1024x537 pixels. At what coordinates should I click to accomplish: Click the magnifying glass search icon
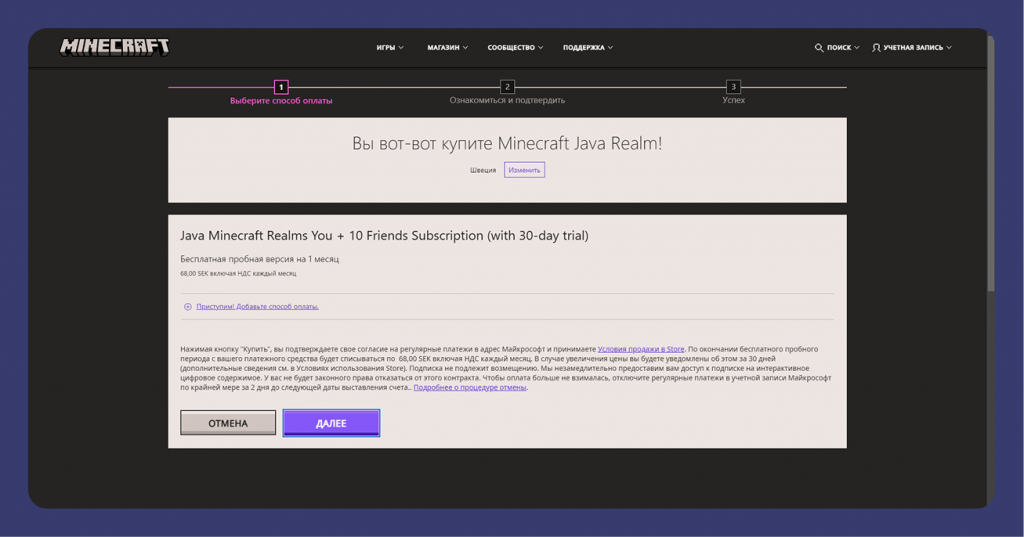tap(819, 47)
